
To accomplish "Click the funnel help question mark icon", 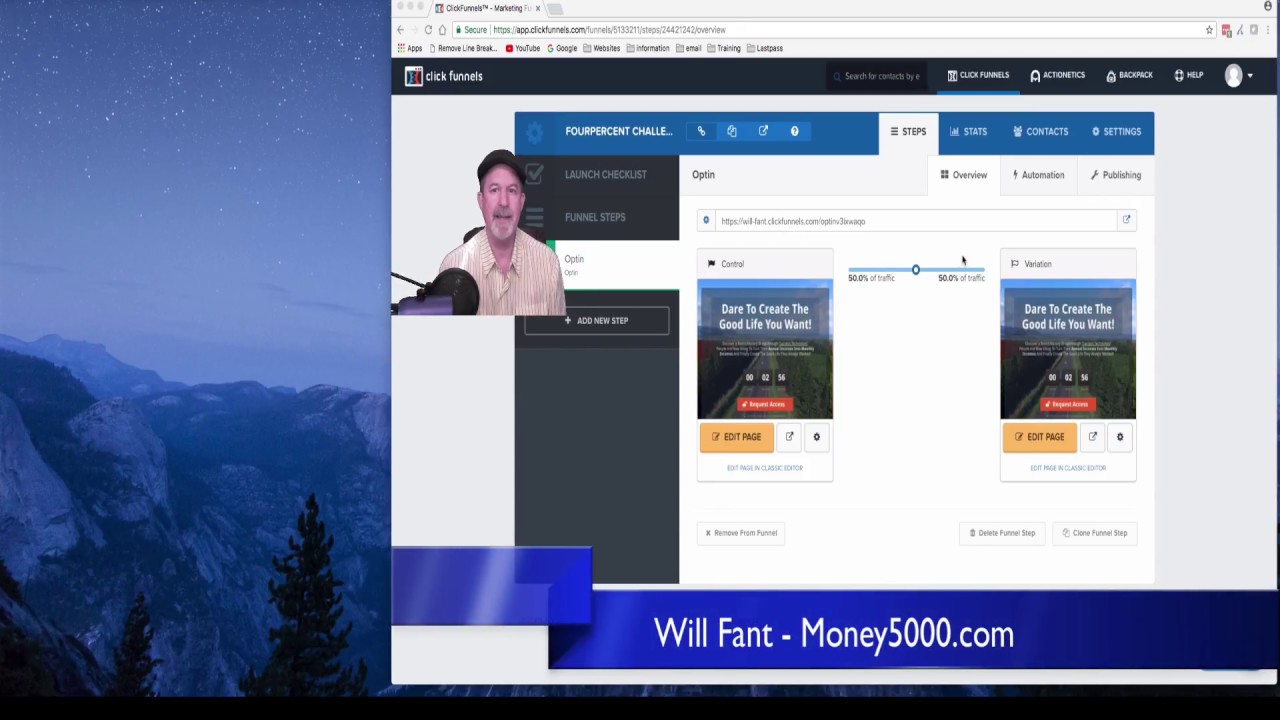I will click(795, 131).
